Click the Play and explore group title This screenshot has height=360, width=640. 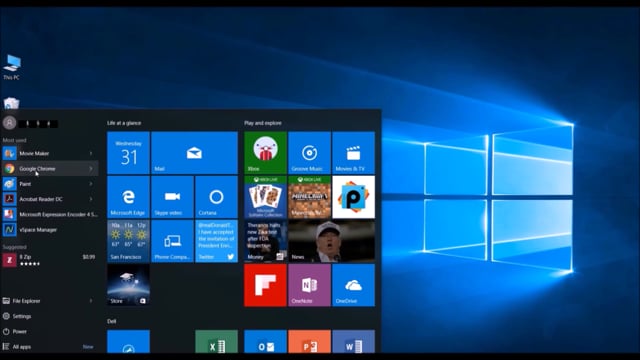tap(263, 123)
